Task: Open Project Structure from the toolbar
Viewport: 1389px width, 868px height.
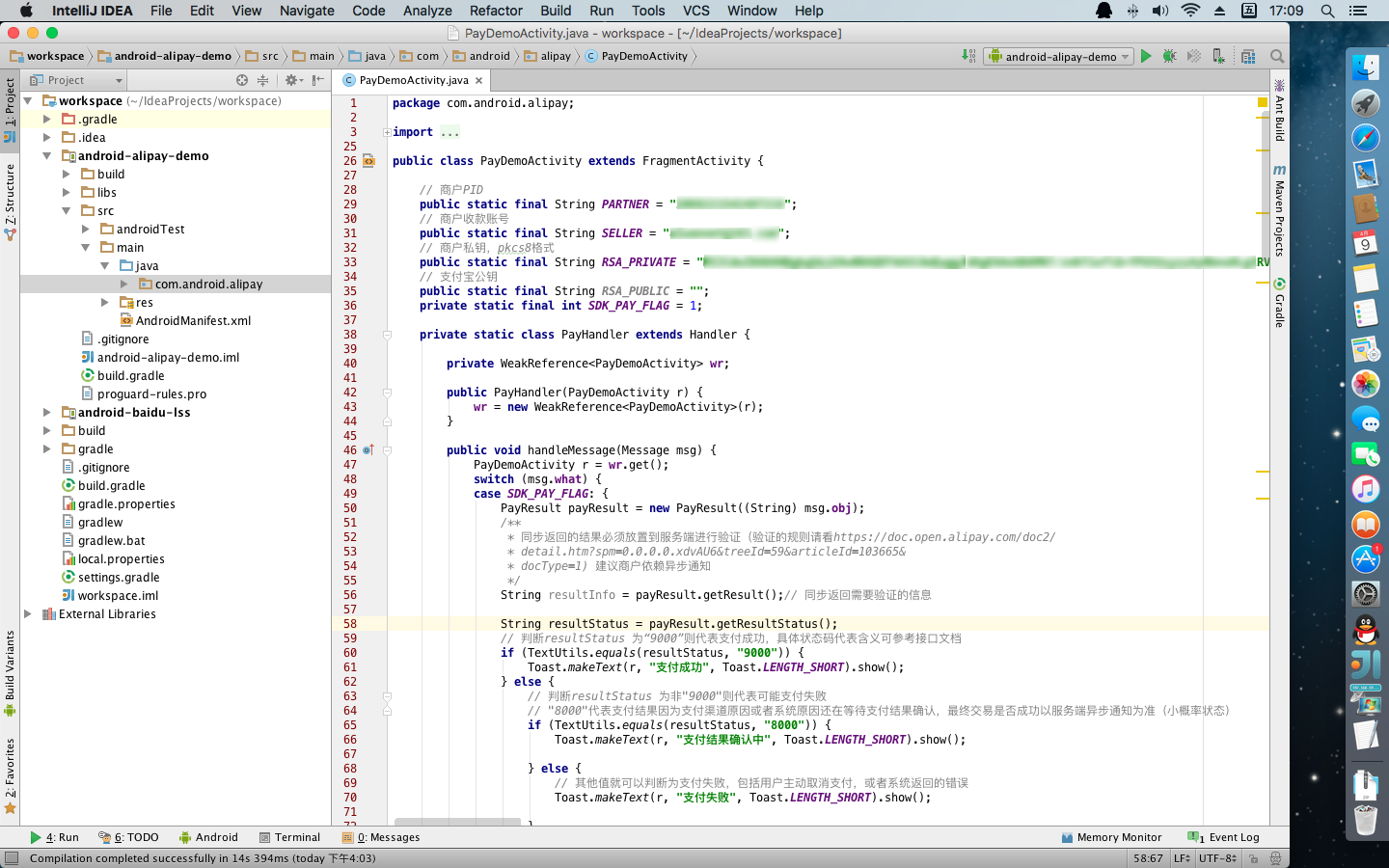Action: (1248, 56)
